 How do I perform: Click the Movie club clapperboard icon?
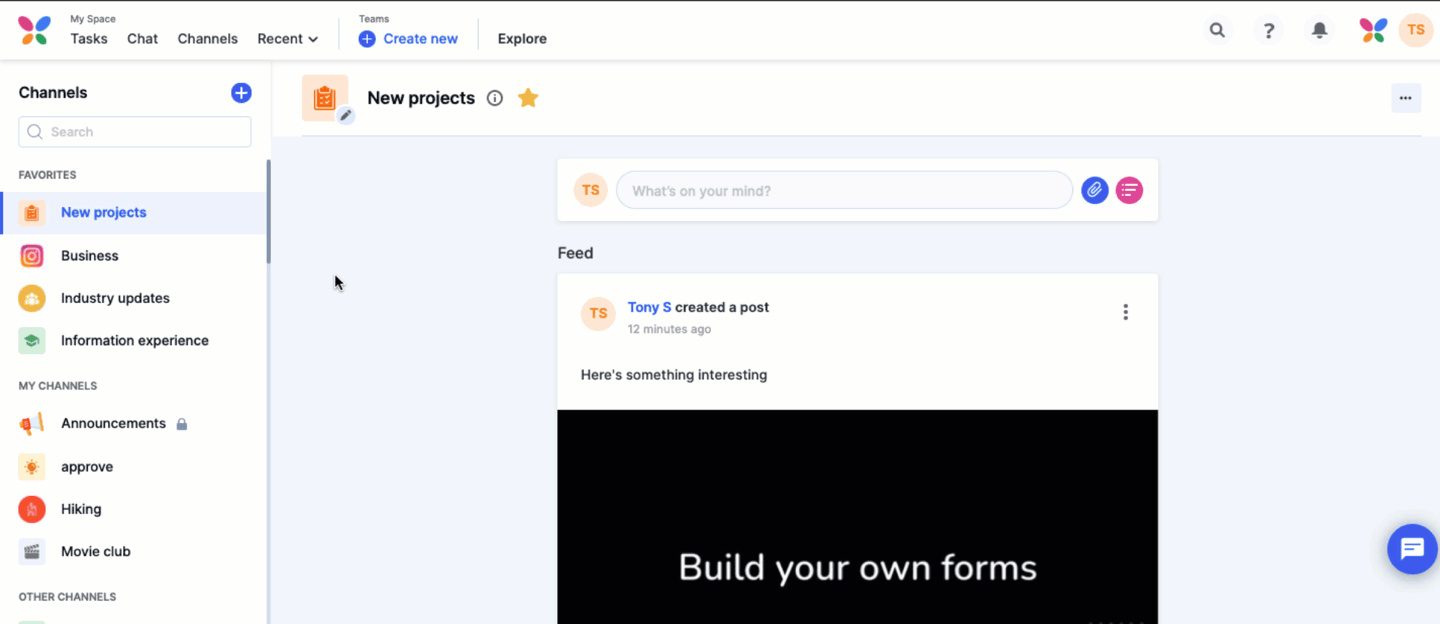coord(32,552)
